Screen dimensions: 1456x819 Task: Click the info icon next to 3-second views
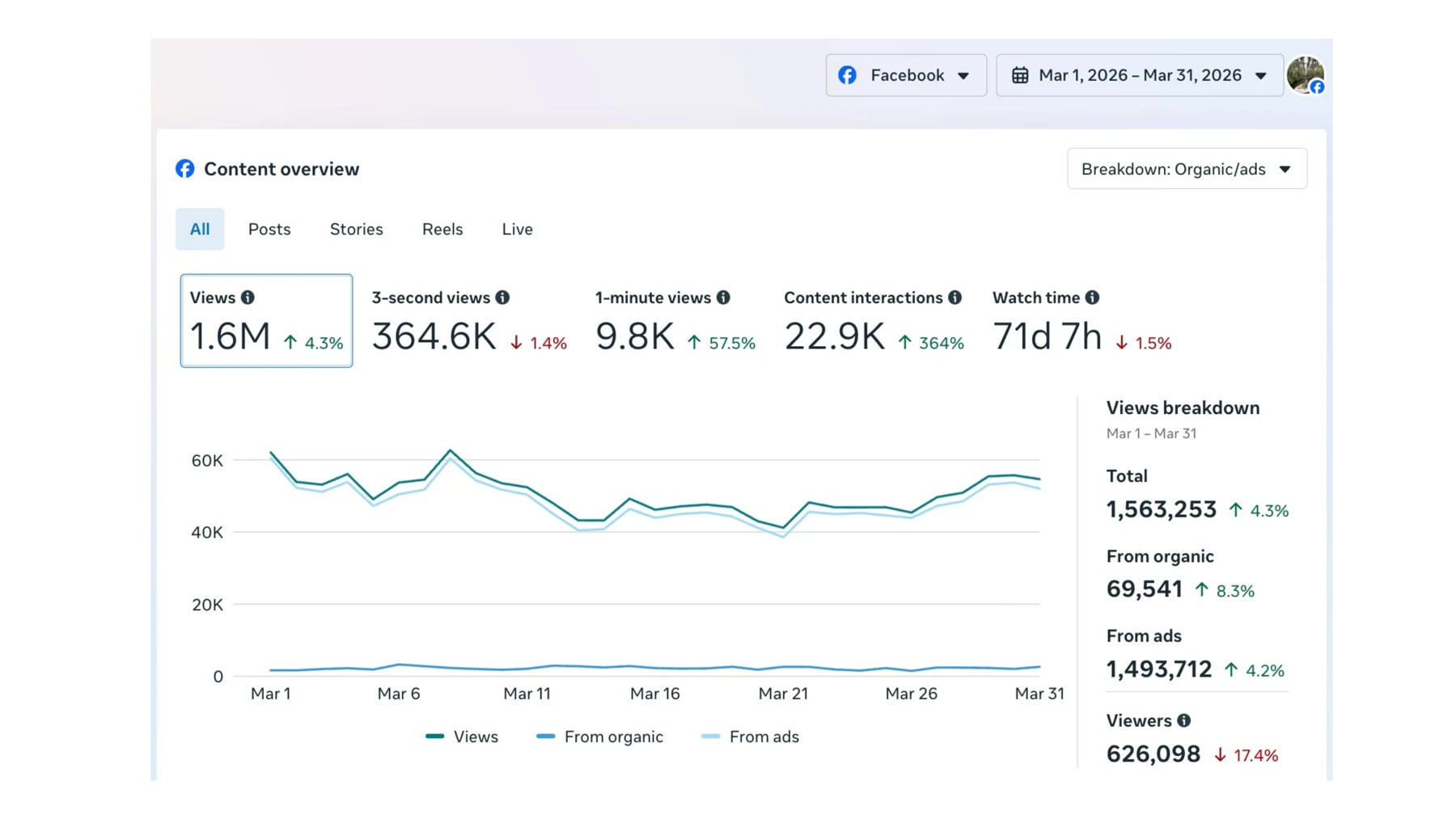click(x=502, y=298)
